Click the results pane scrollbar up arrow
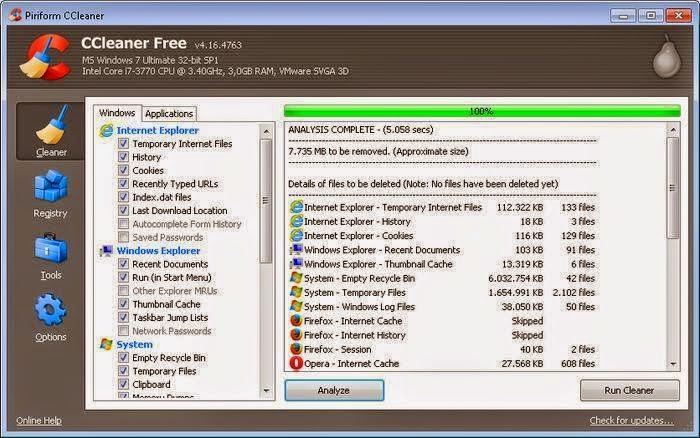Viewport: 700px width, 438px height. 673,129
